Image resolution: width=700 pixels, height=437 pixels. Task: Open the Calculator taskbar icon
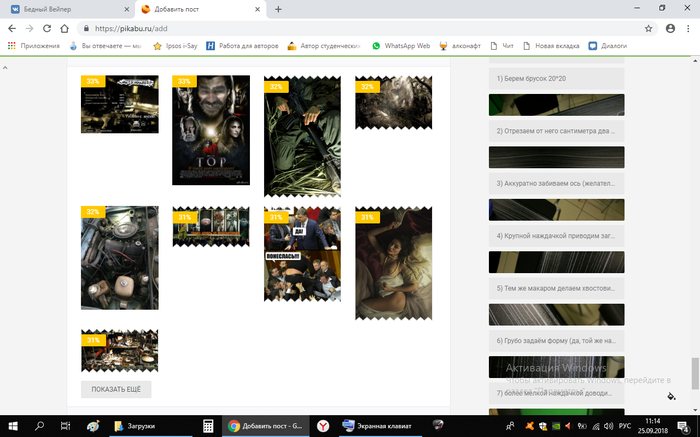(x=208, y=426)
